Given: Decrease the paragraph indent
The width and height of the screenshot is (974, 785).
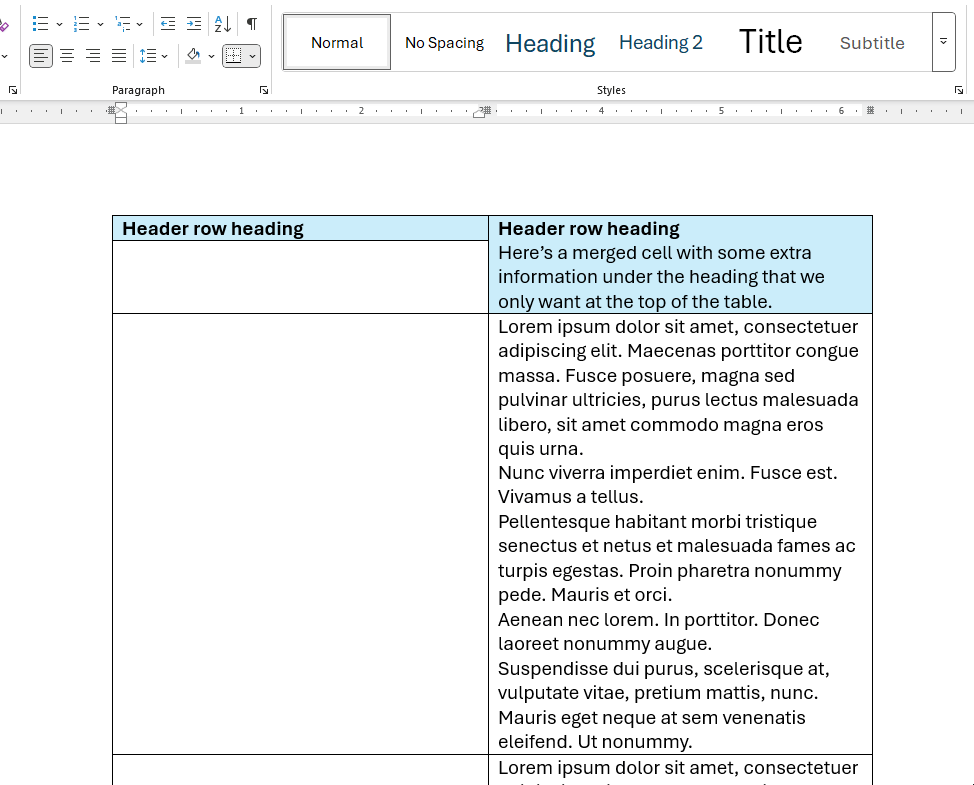Looking at the screenshot, I should [x=168, y=23].
